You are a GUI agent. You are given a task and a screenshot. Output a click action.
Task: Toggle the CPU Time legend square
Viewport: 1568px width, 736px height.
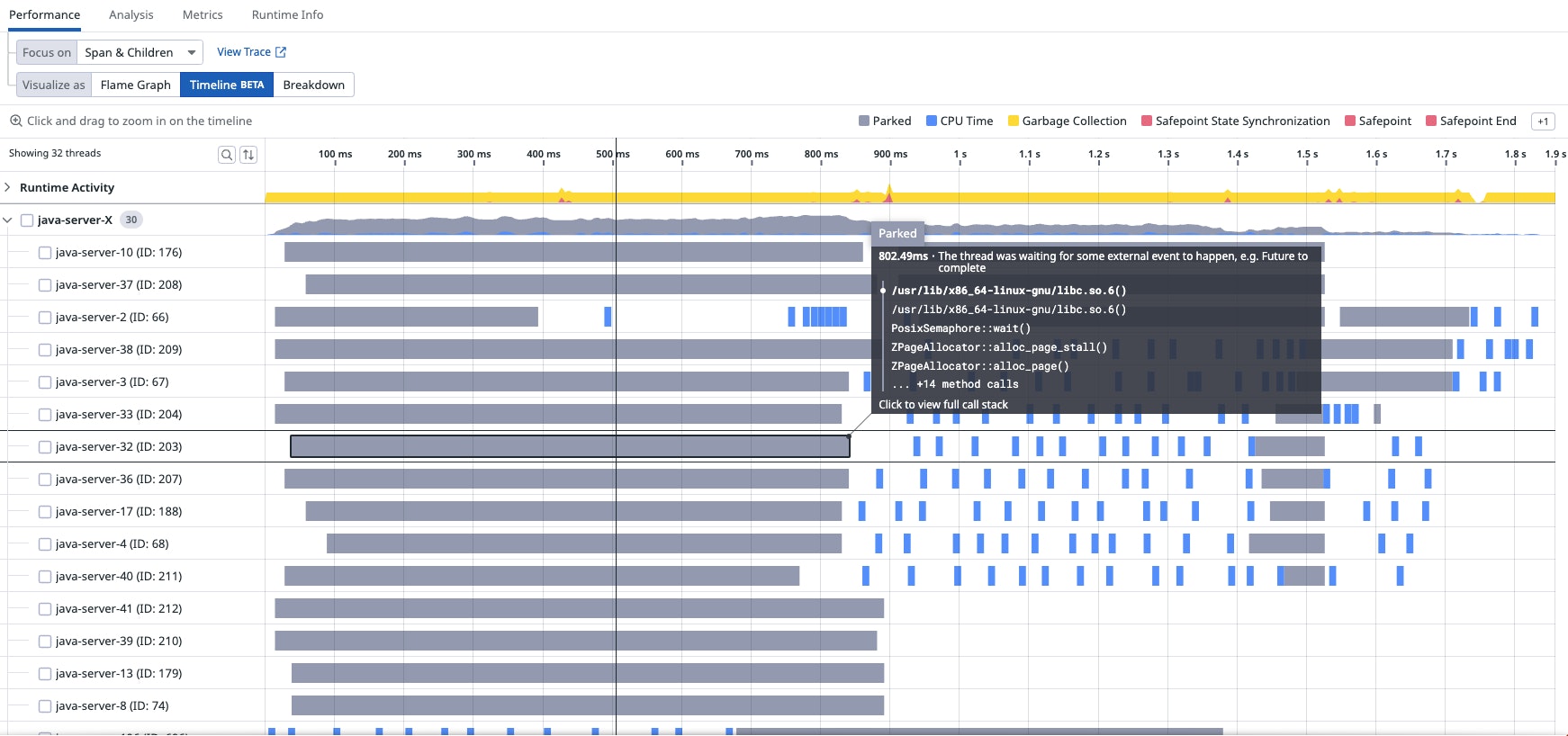pos(932,121)
